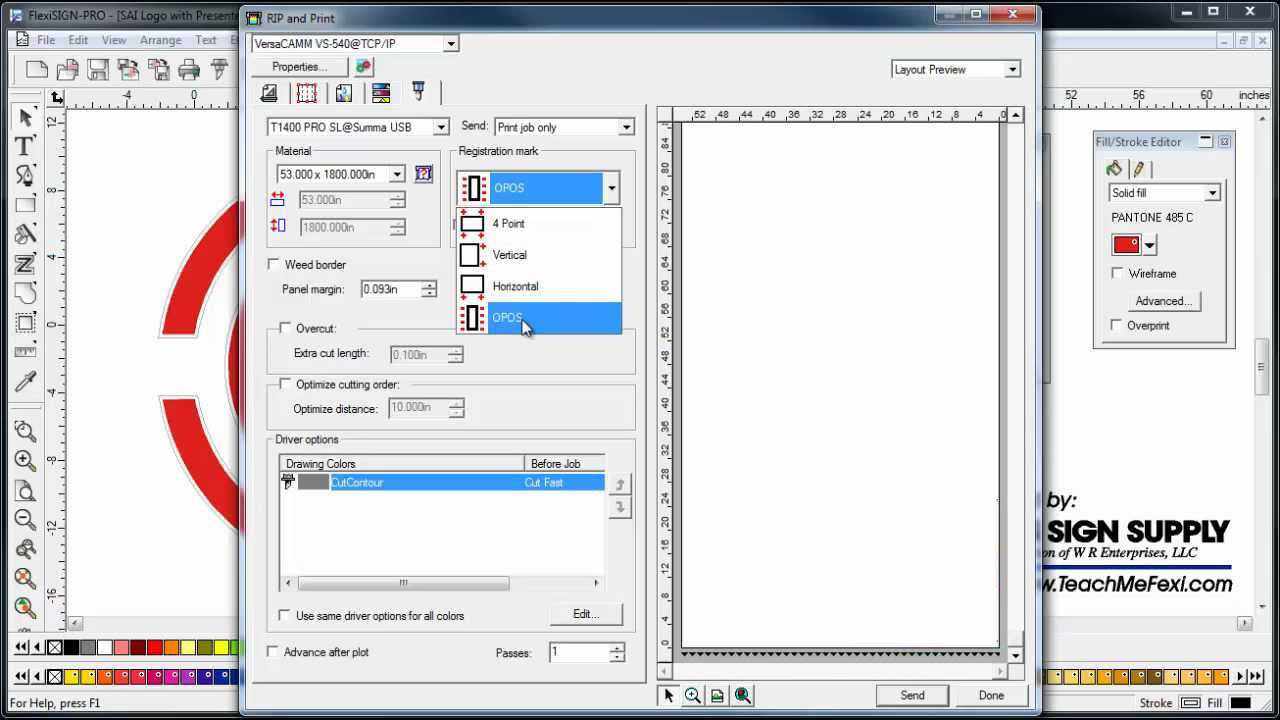1280x720 pixels.
Task: Enable Advance after plot checkbox
Action: (x=273, y=652)
